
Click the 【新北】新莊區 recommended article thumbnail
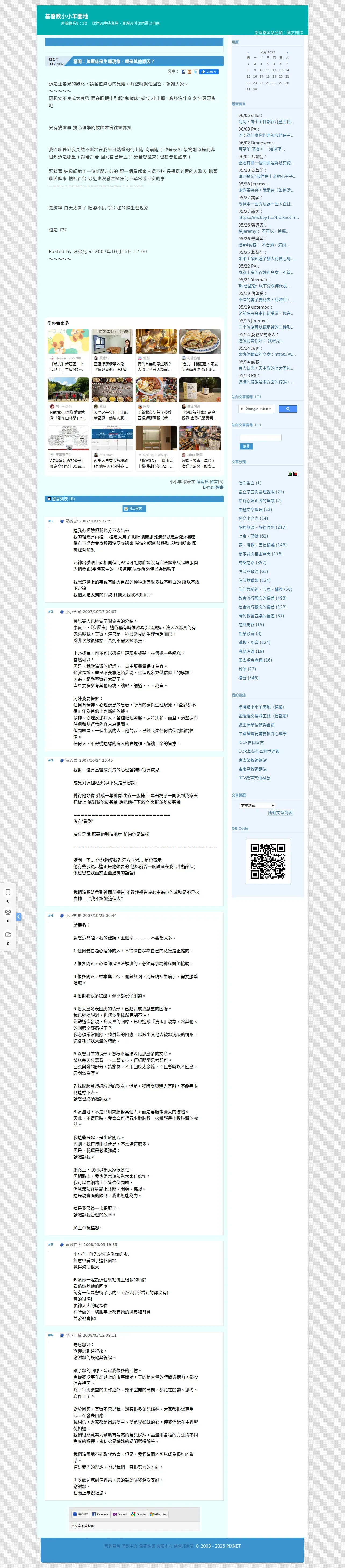[68, 341]
